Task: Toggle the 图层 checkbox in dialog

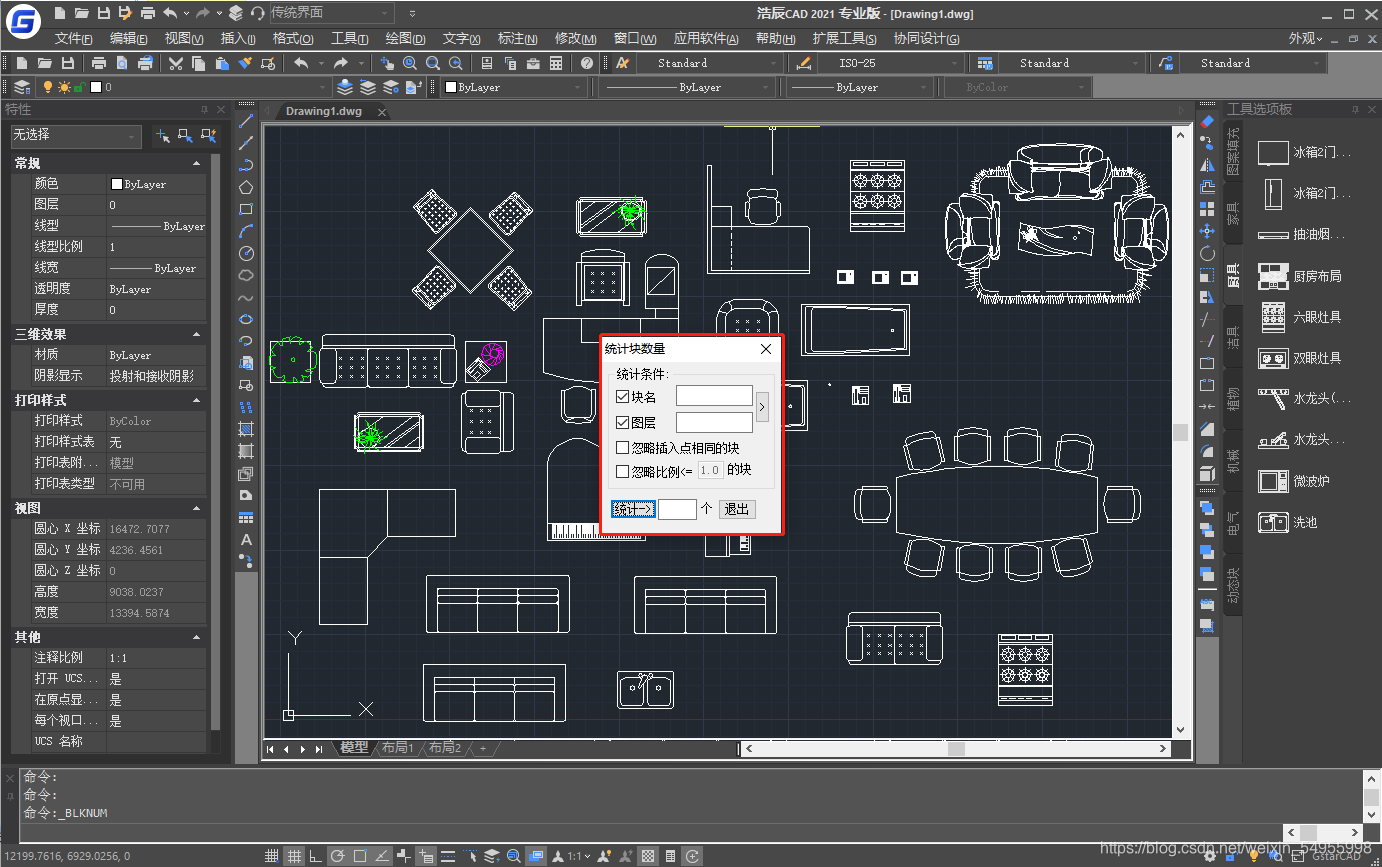Action: [622, 423]
